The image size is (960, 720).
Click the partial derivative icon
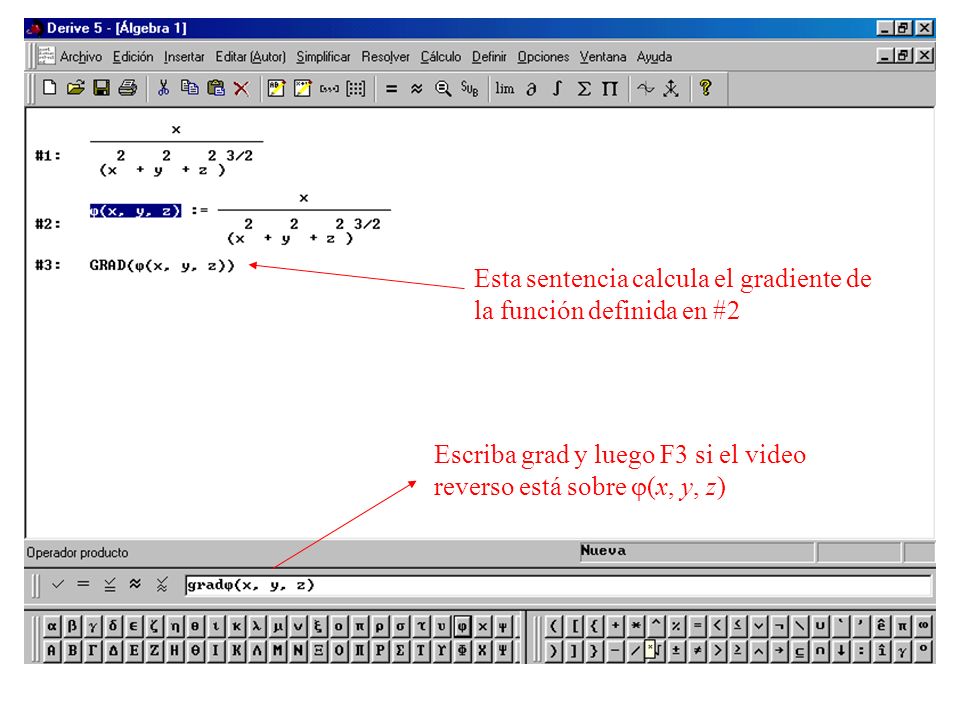point(531,88)
